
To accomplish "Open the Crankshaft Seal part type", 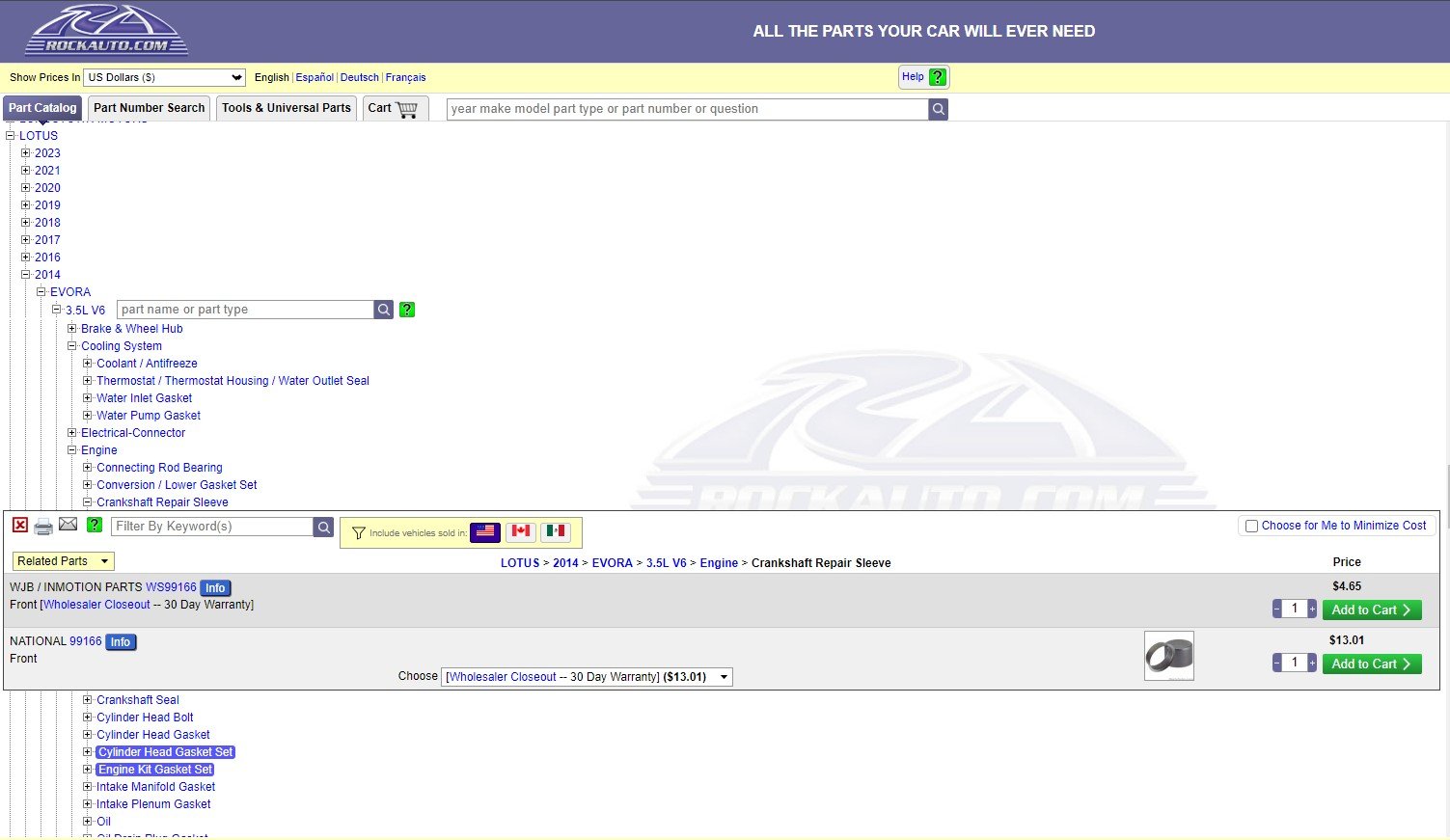I will tap(138, 700).
